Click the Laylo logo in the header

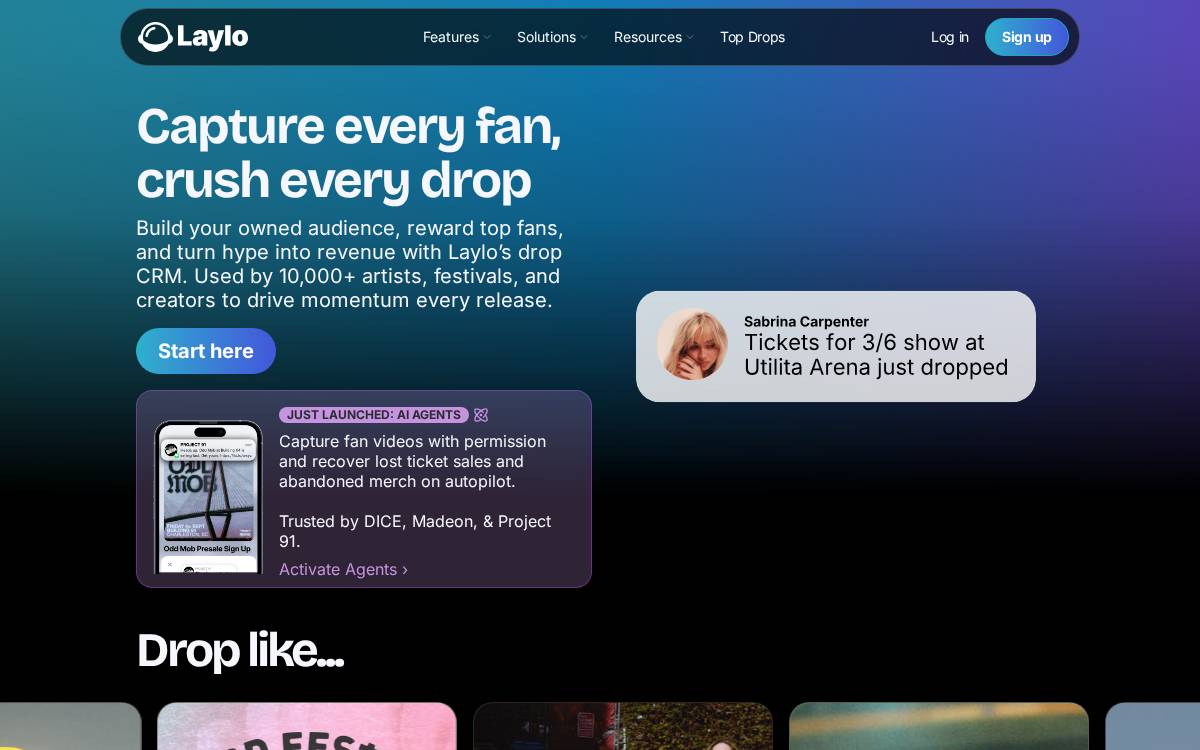[193, 37]
